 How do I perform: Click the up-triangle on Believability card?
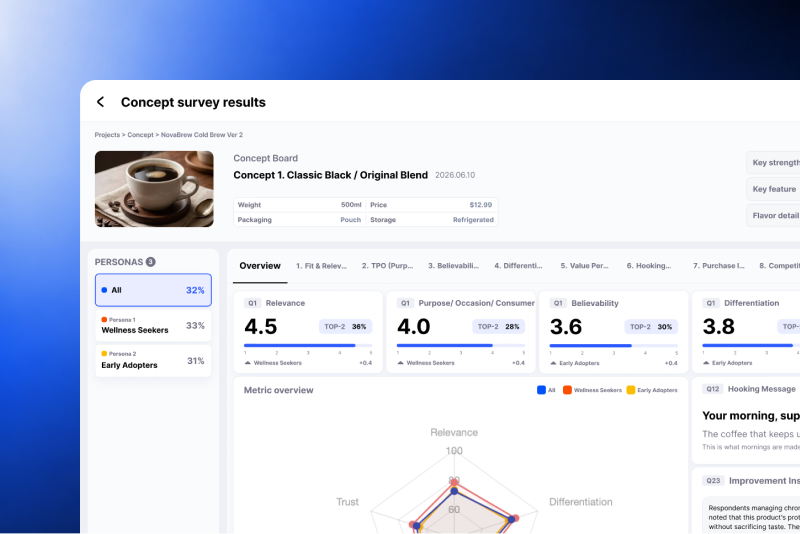[553, 363]
